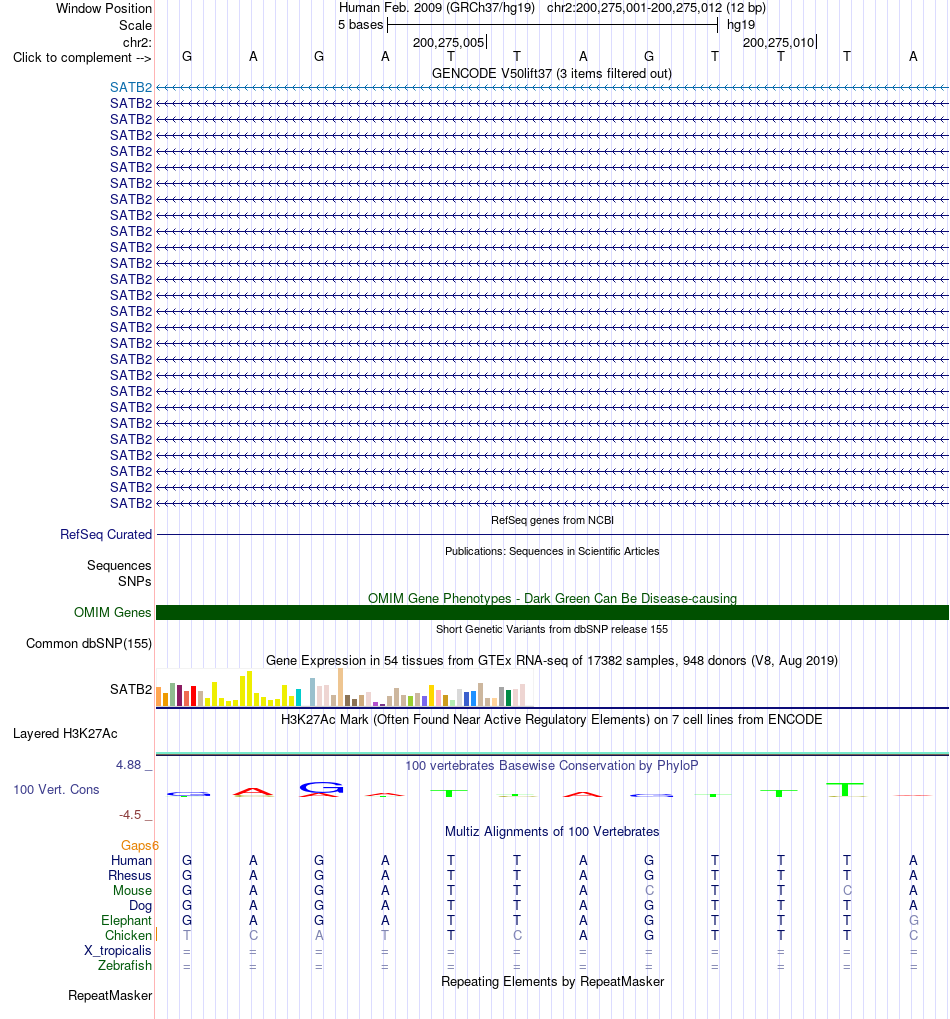This screenshot has width=950, height=1019.
Task: Click the chr2:200,275,001-200,275,012 (12 bp) text
Action: pos(656,8)
